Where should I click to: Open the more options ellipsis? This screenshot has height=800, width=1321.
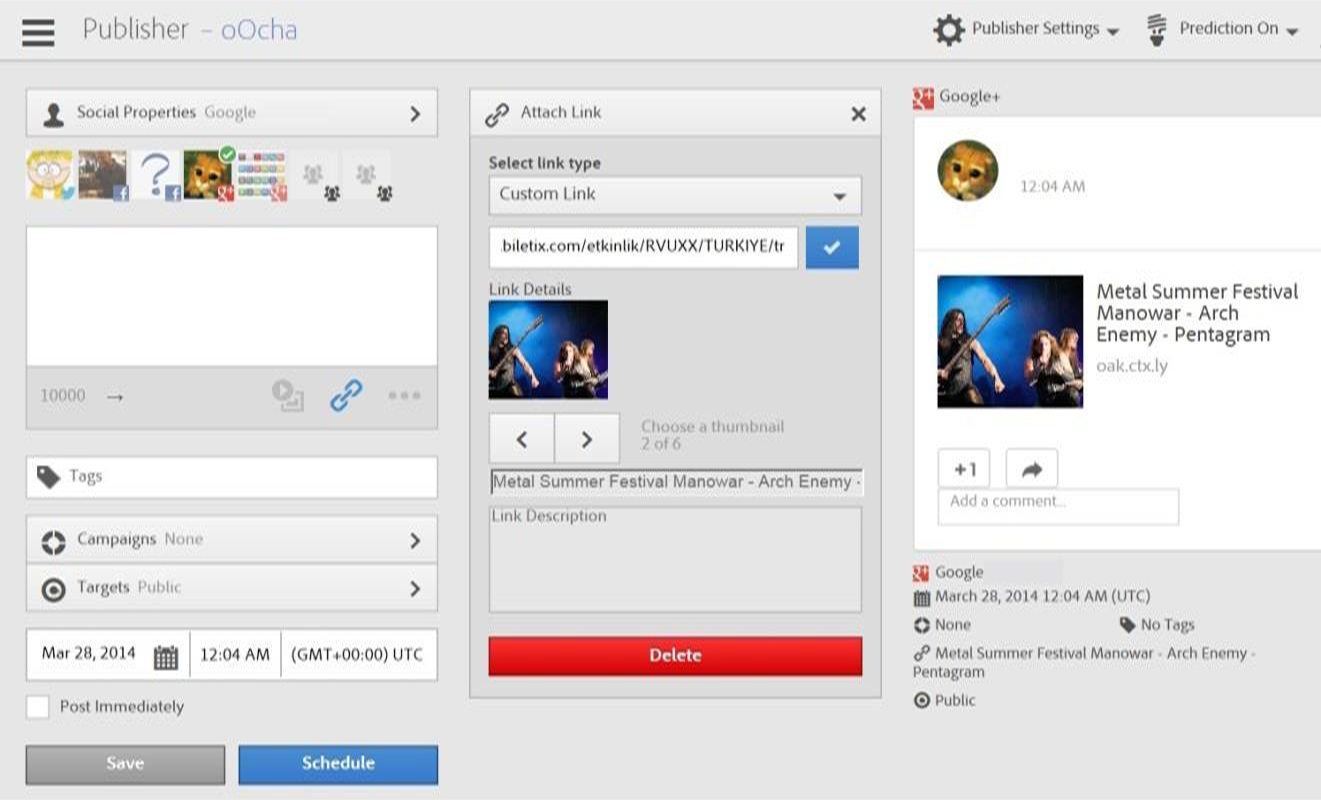click(404, 396)
